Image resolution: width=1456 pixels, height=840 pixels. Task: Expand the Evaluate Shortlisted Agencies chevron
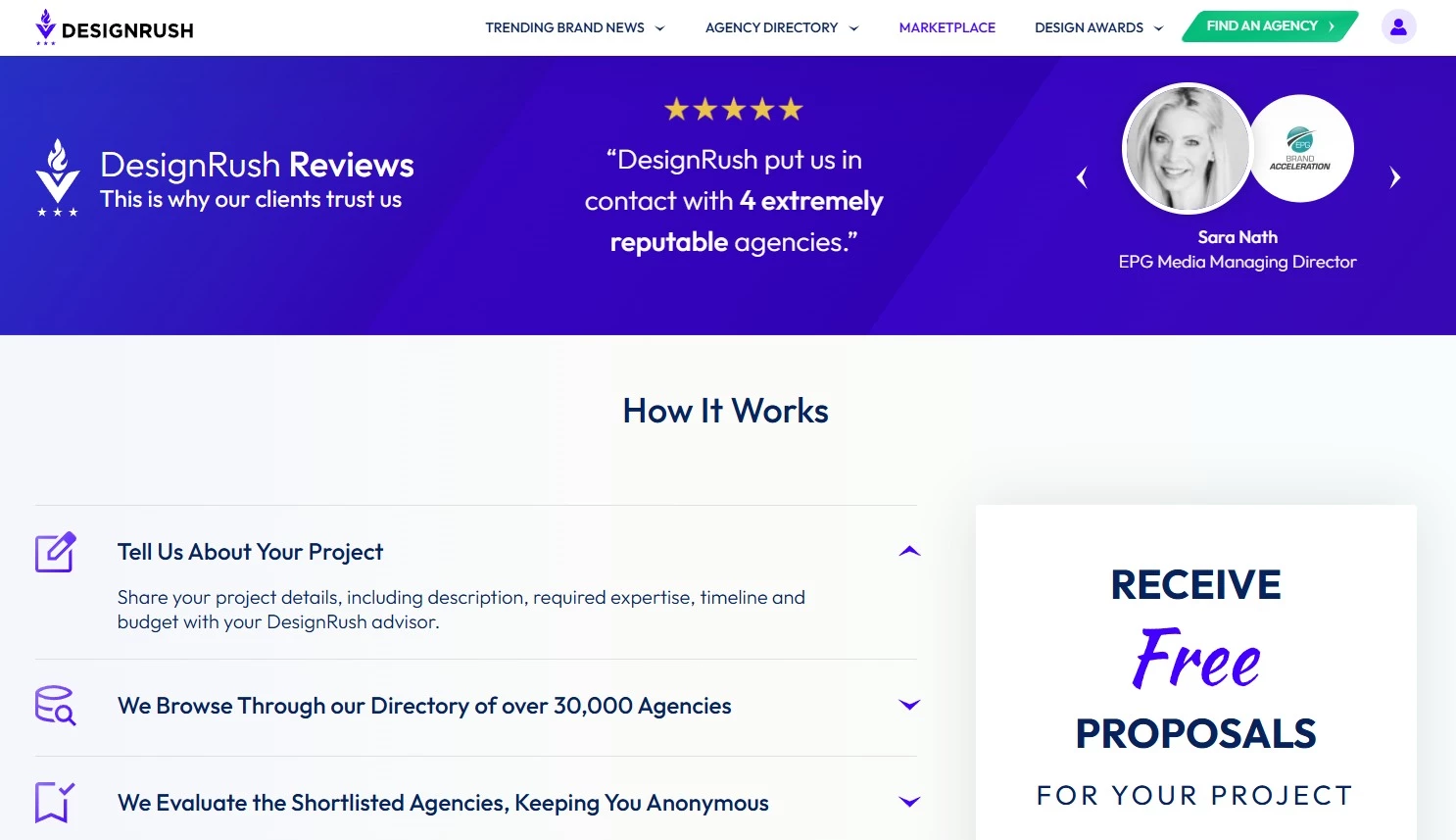pos(909,802)
